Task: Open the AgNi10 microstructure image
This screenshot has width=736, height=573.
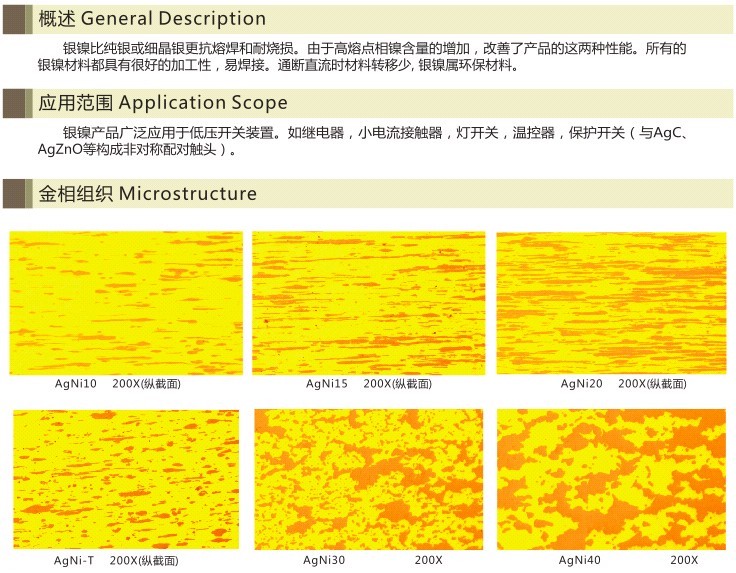Action: (126, 302)
